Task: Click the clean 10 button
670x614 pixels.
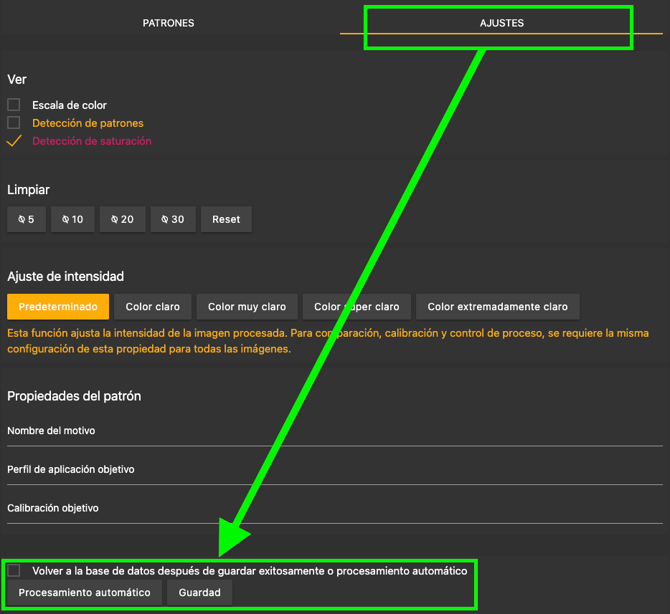Action: [73, 219]
